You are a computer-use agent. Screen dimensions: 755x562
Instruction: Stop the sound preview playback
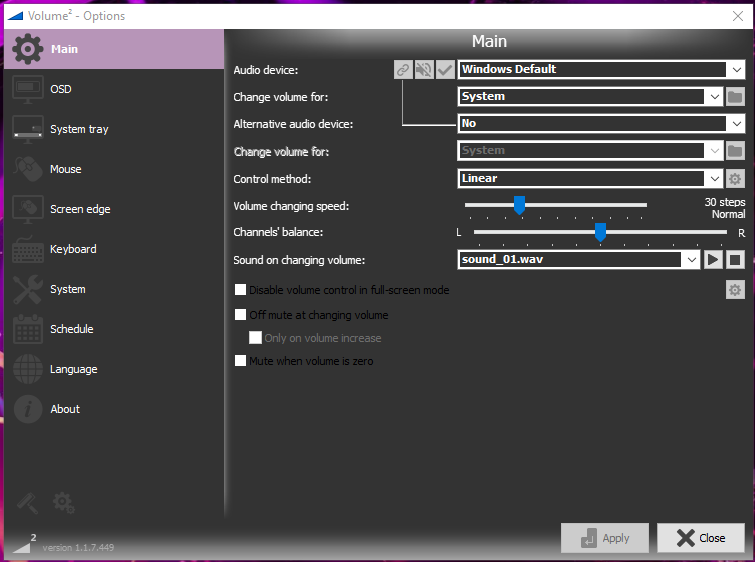pos(735,260)
